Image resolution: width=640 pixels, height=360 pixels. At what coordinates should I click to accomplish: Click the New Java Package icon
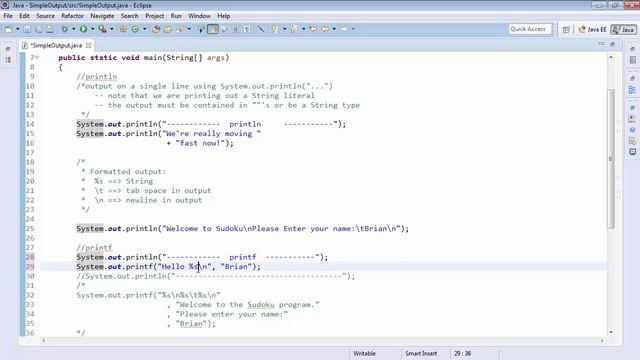tap(122, 29)
